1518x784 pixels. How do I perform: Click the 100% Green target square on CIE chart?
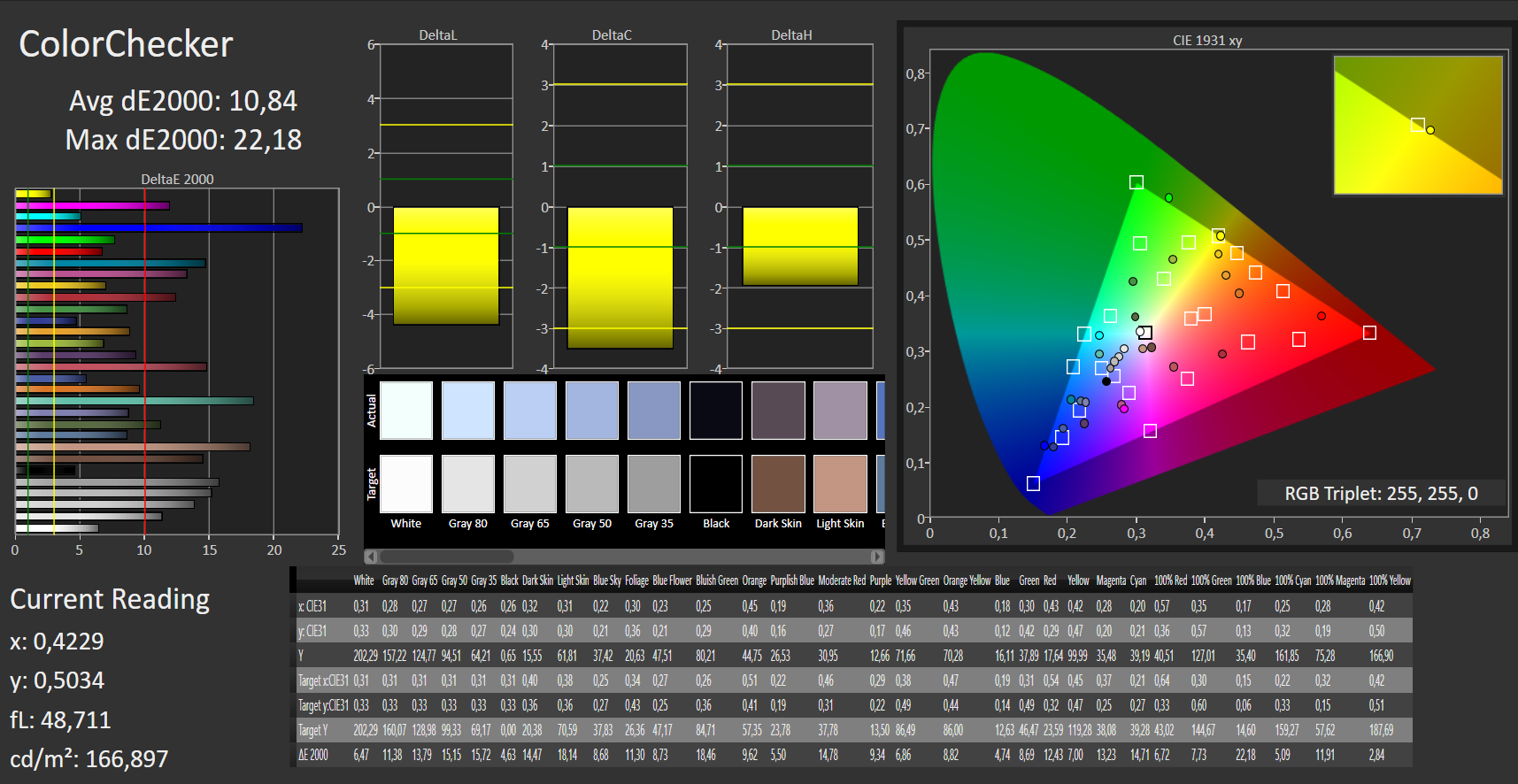click(1137, 182)
